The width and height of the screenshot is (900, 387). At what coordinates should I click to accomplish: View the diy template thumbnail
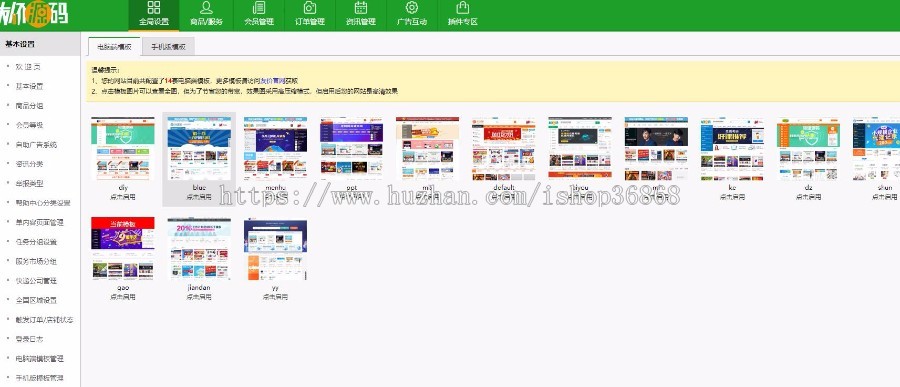coord(122,149)
